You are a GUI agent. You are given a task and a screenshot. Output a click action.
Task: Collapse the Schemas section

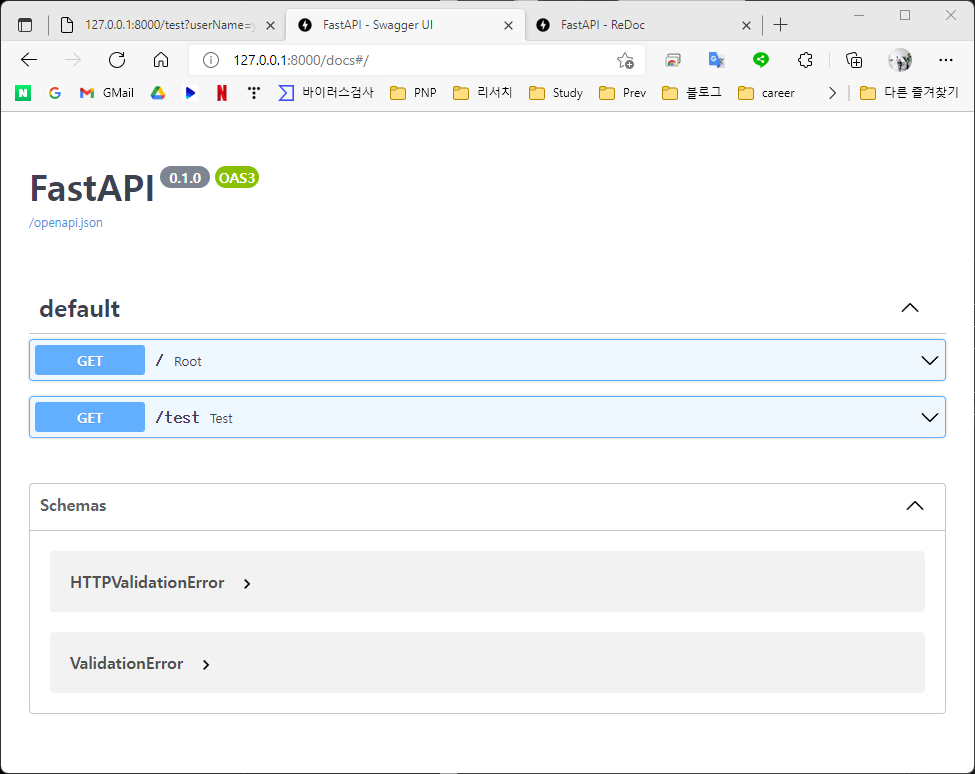pos(915,505)
